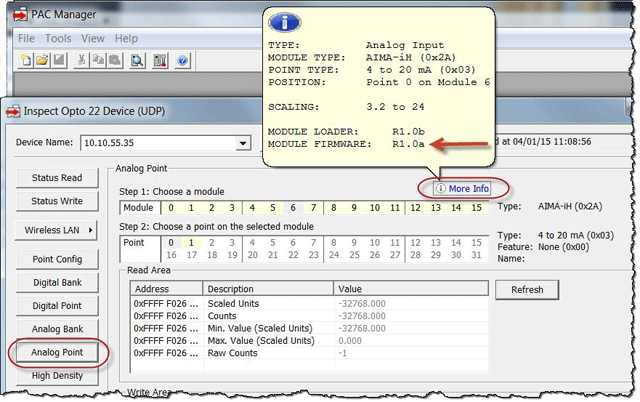Click the Copy toolbar icon
This screenshot has height=402, width=640.
click(x=98, y=61)
